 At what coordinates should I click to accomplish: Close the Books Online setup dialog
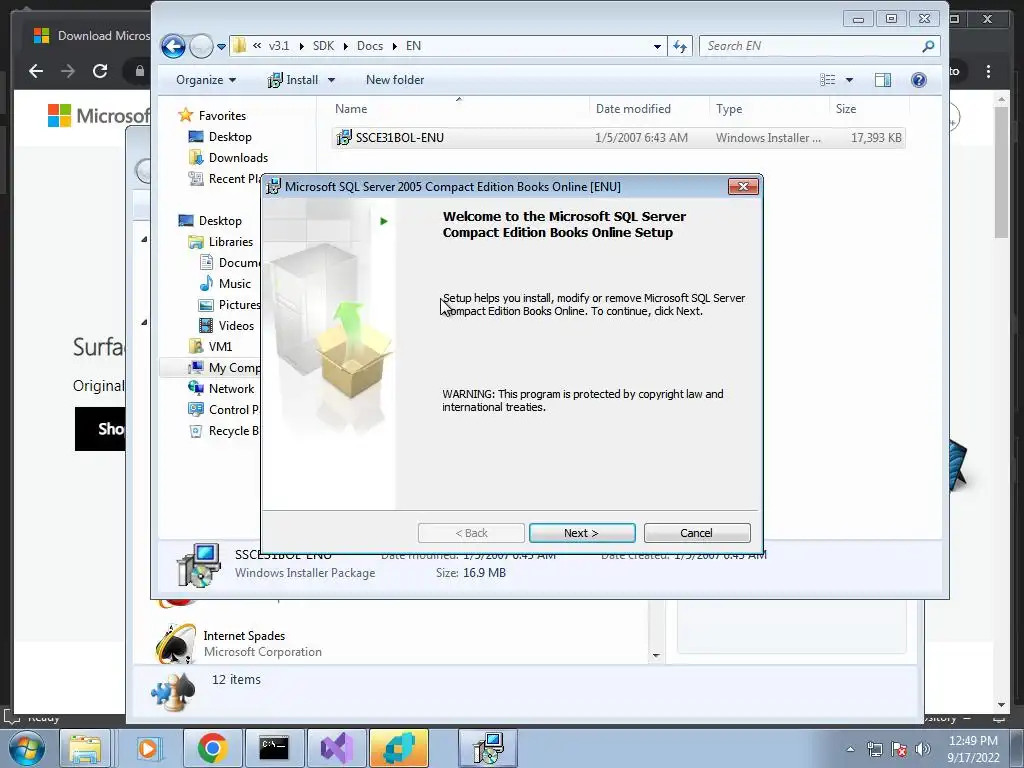pos(743,187)
